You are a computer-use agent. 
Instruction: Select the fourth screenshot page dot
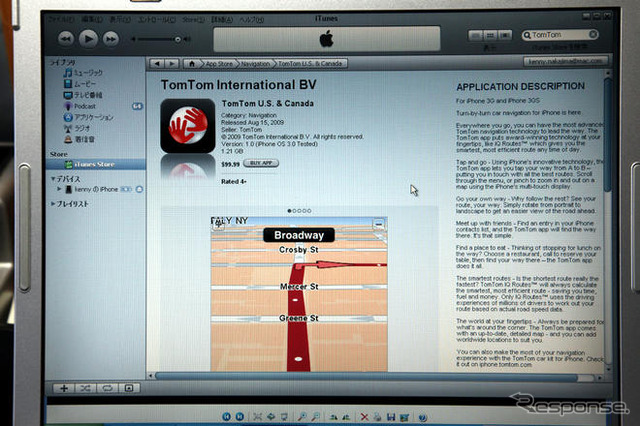click(x=304, y=211)
